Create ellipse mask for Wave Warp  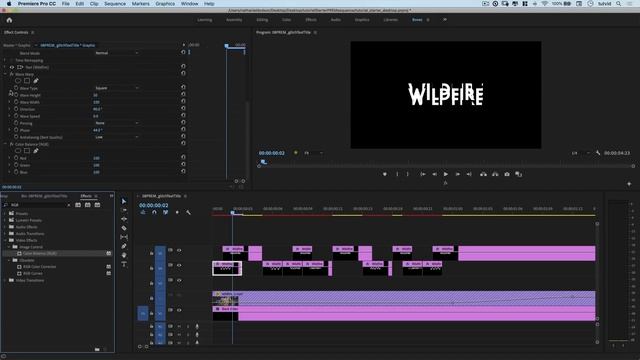[18, 81]
